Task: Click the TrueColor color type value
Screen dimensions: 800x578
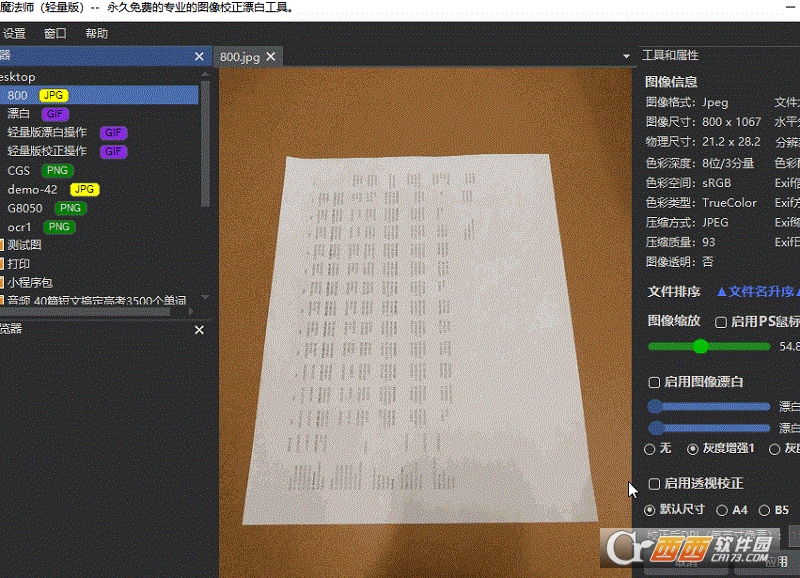Action: [729, 203]
